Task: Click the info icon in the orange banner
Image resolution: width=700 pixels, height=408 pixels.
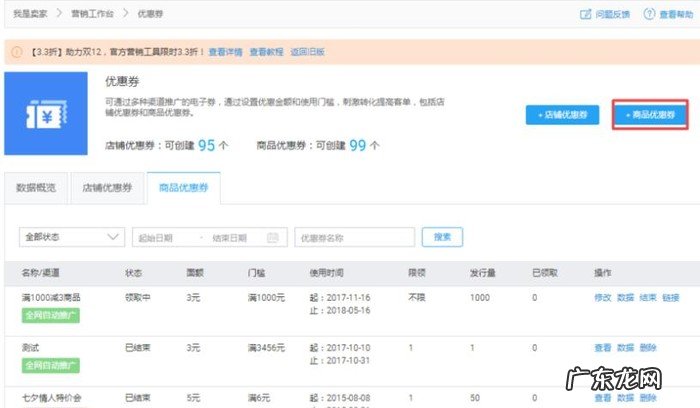Action: click(17, 52)
